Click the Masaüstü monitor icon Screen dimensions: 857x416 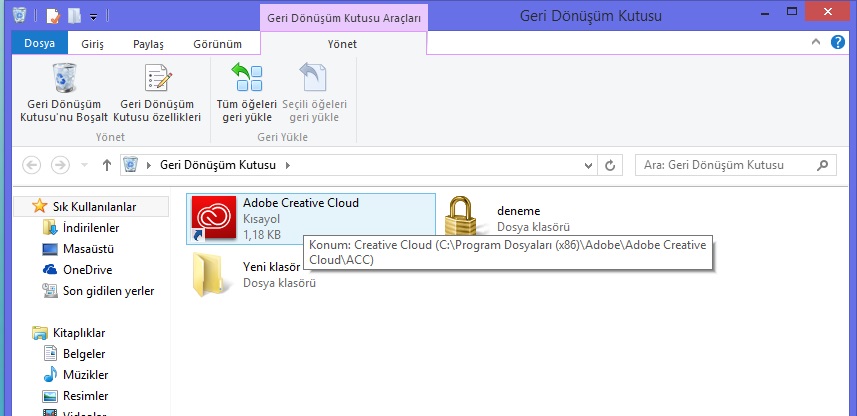(x=50, y=249)
